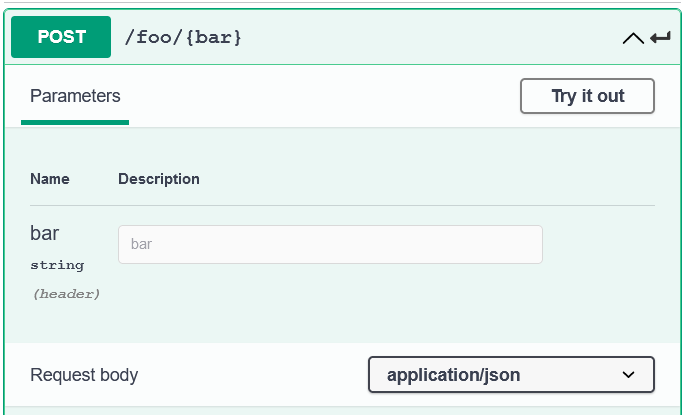This screenshot has width=689, height=415.
Task: Open the application/json content type dropdown
Action: [511, 375]
